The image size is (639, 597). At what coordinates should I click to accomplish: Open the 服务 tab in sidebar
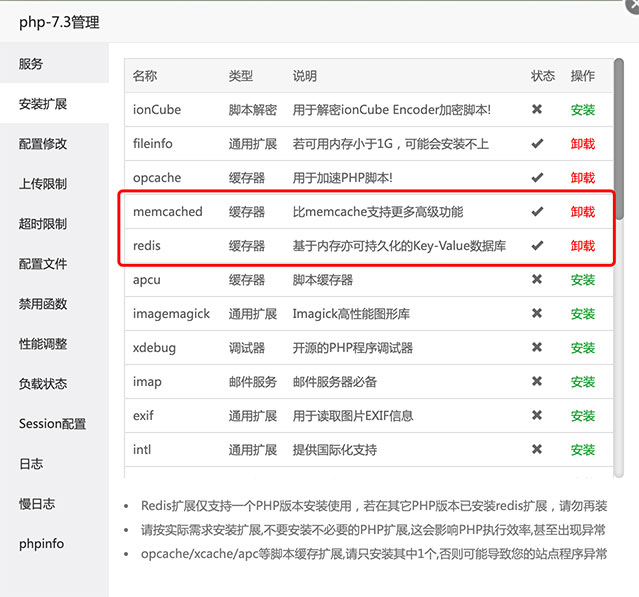click(x=54, y=64)
